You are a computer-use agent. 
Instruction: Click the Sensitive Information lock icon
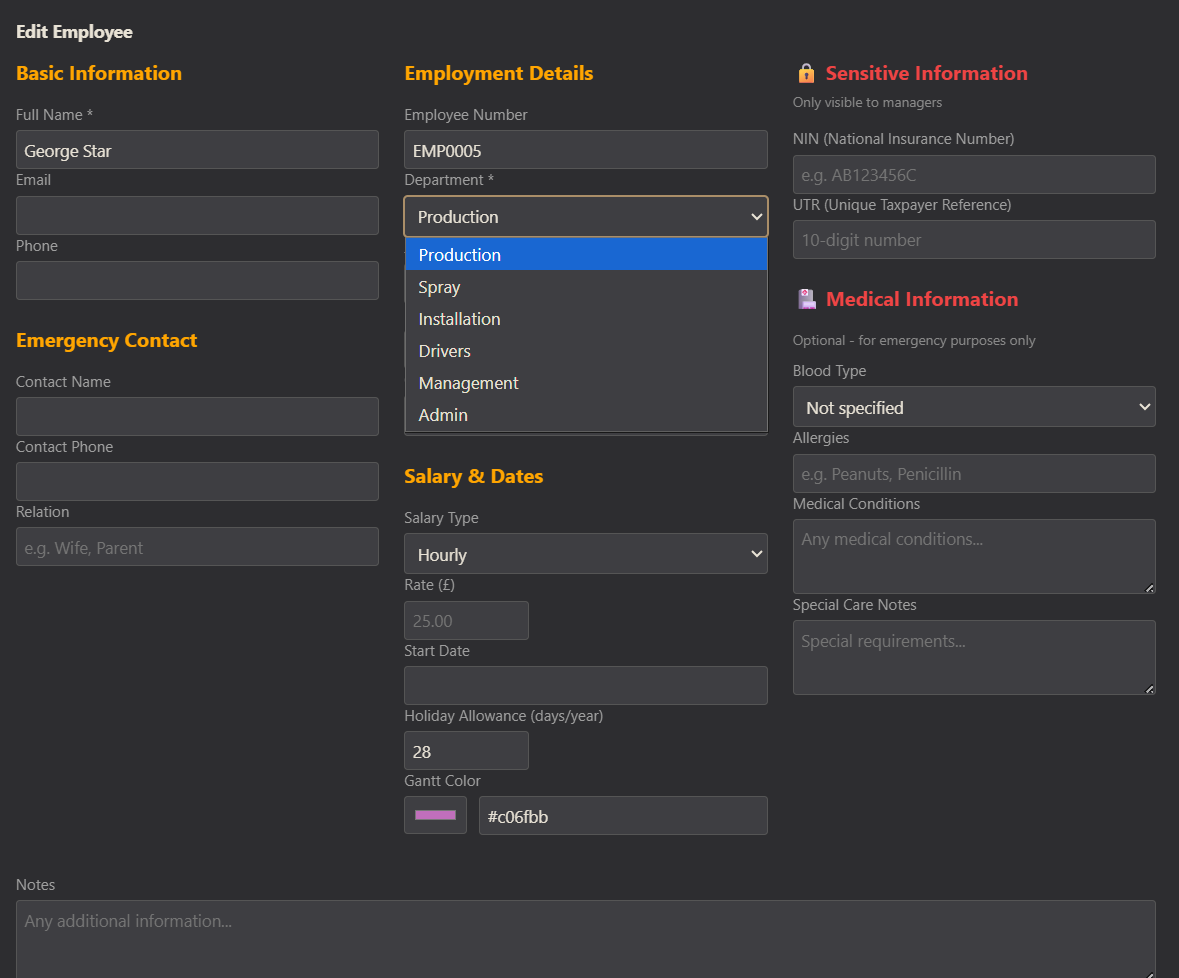pos(806,74)
